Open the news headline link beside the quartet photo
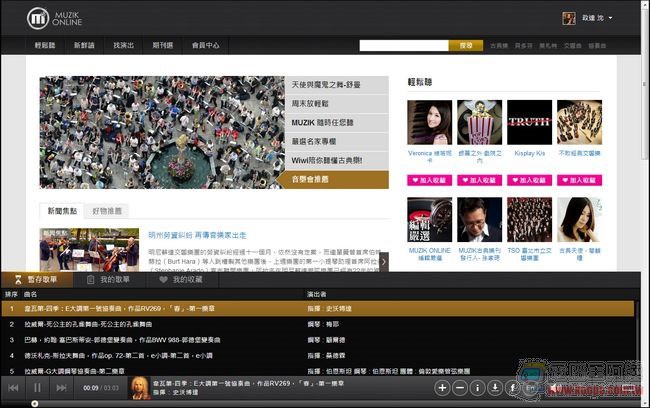The height and width of the screenshot is (408, 650). point(197,236)
